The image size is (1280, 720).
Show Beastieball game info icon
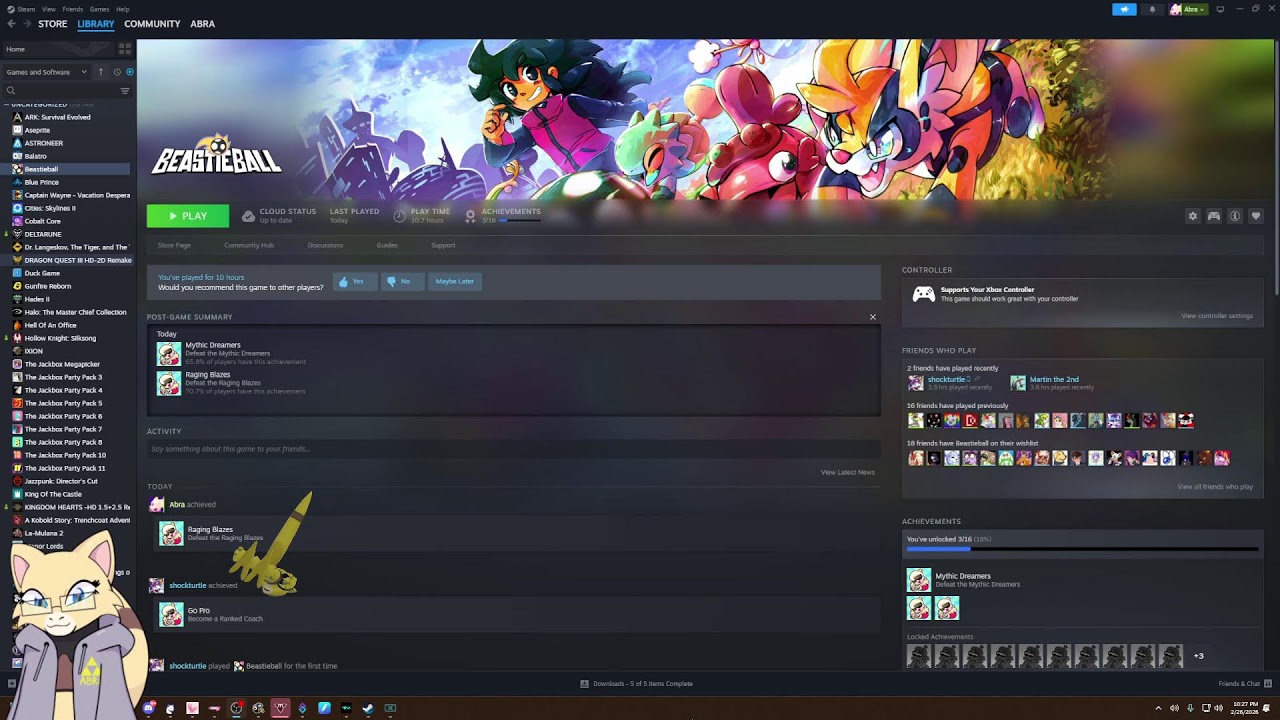point(1235,216)
